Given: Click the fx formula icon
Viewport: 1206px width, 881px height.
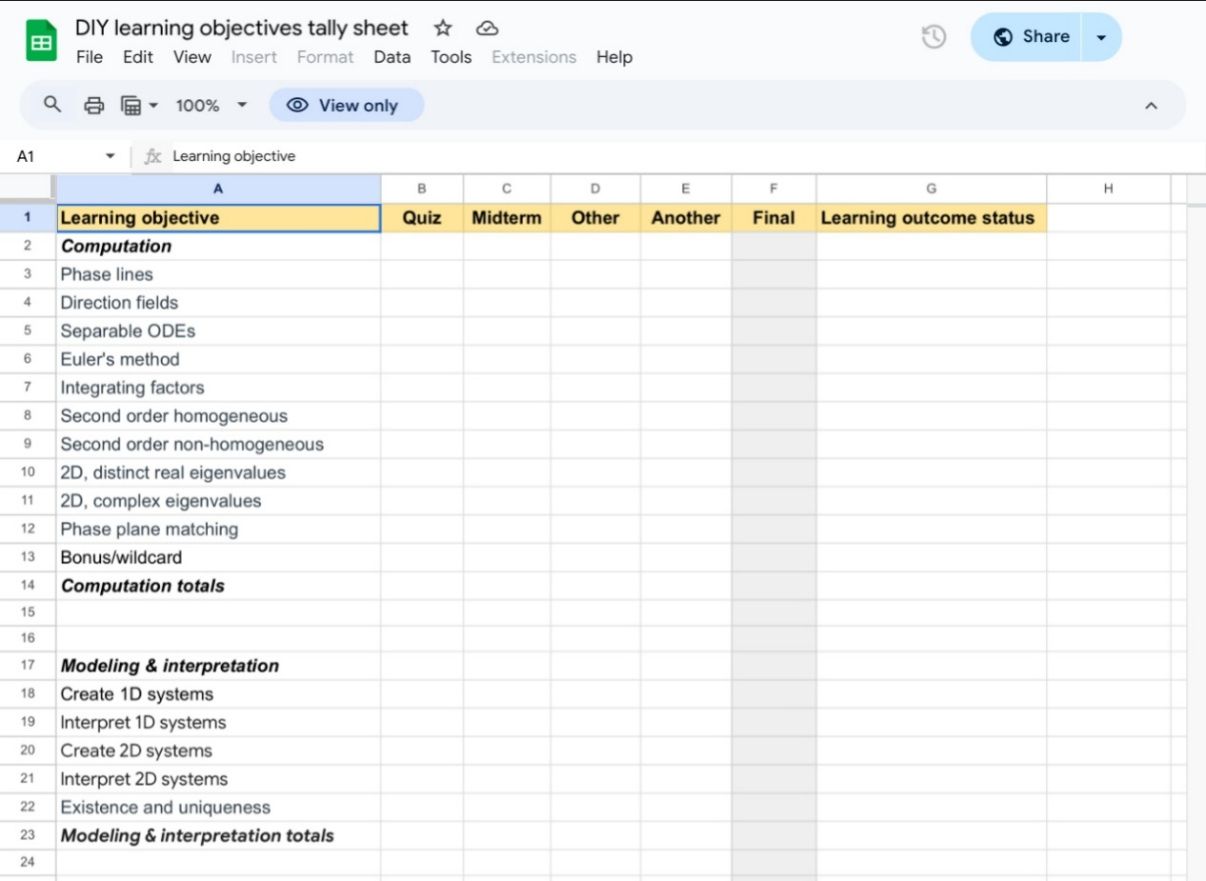Looking at the screenshot, I should pos(153,156).
